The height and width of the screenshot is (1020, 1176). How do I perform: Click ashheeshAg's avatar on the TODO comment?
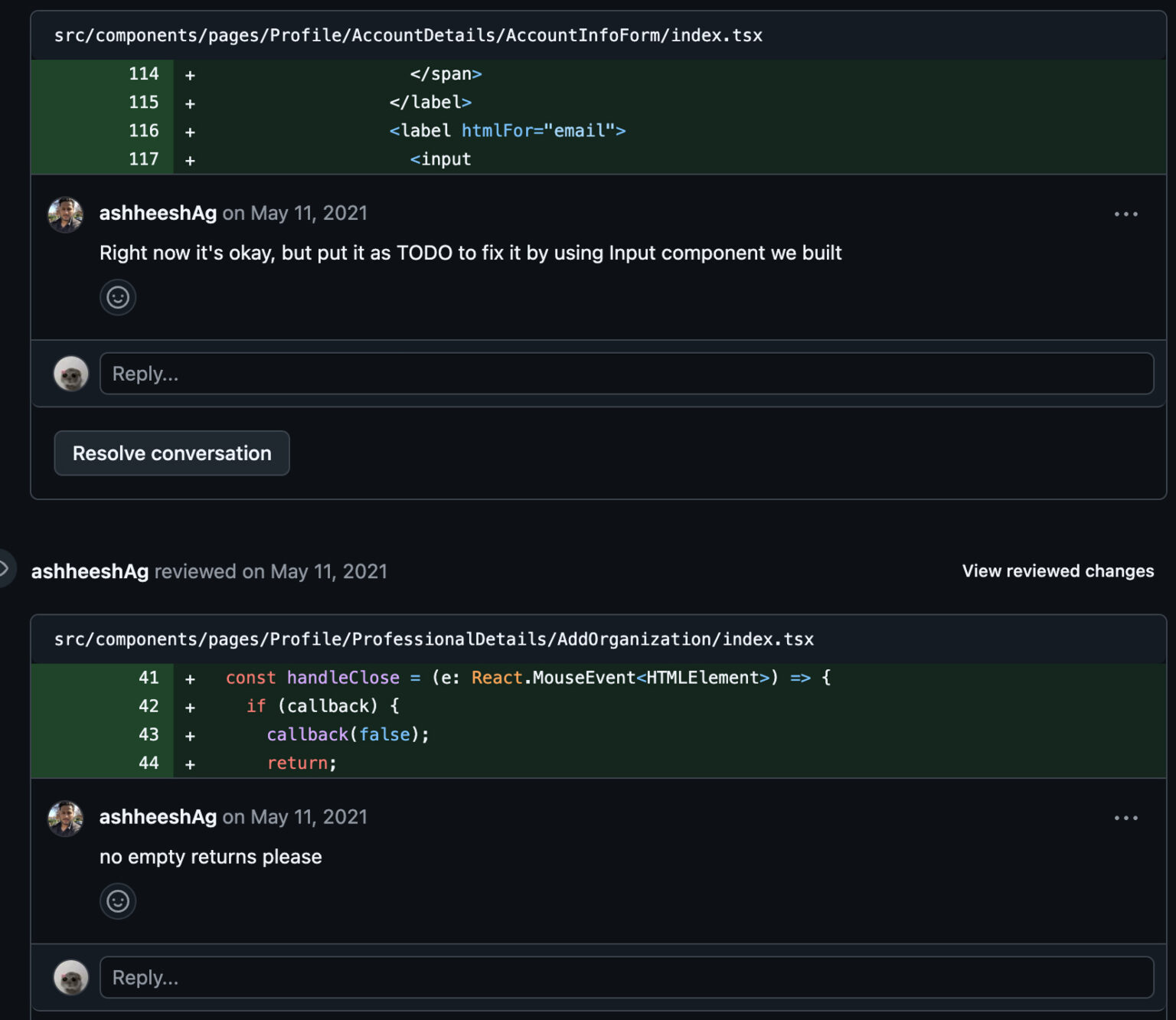(66, 215)
